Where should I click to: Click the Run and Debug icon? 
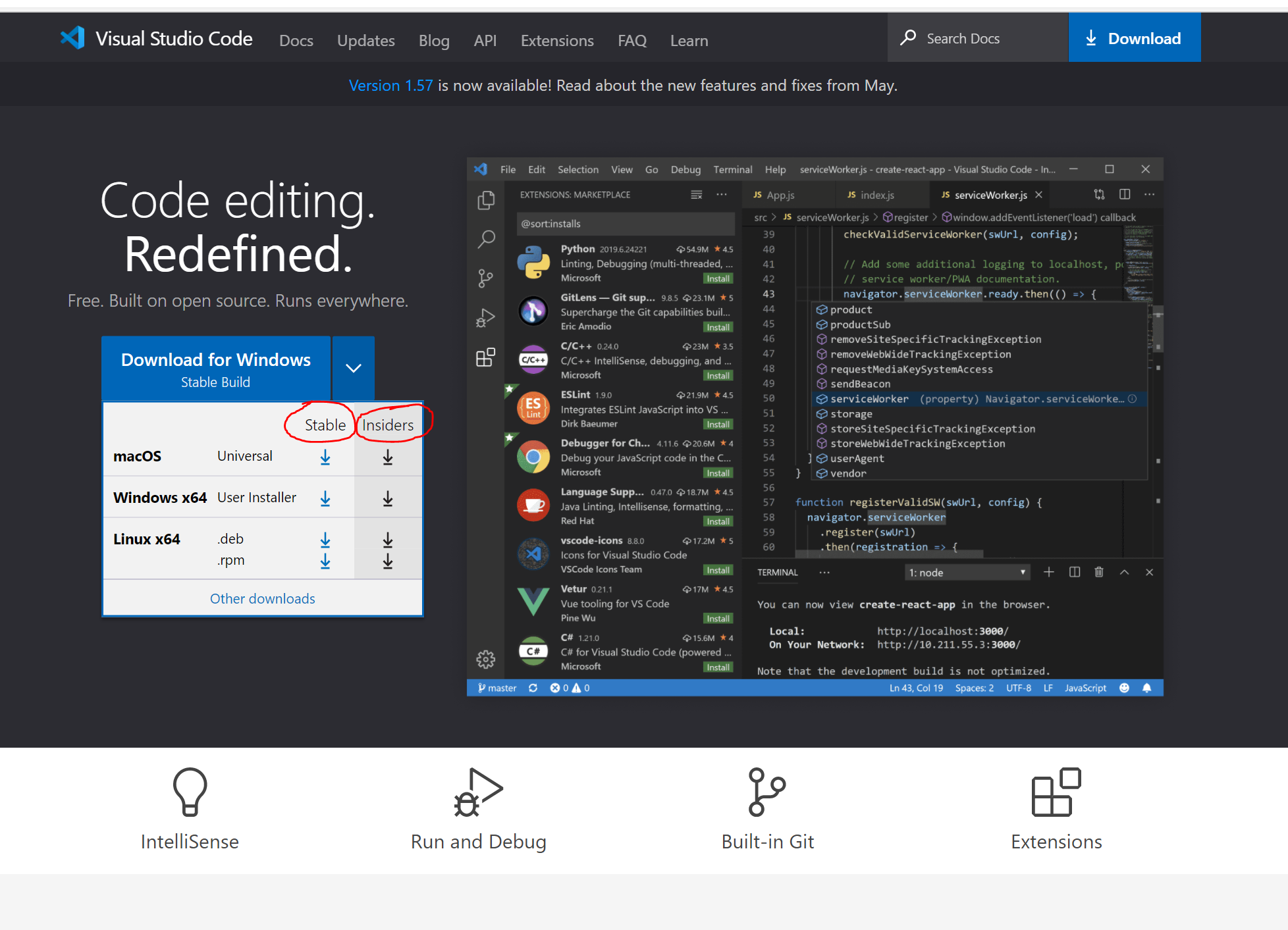point(479,792)
